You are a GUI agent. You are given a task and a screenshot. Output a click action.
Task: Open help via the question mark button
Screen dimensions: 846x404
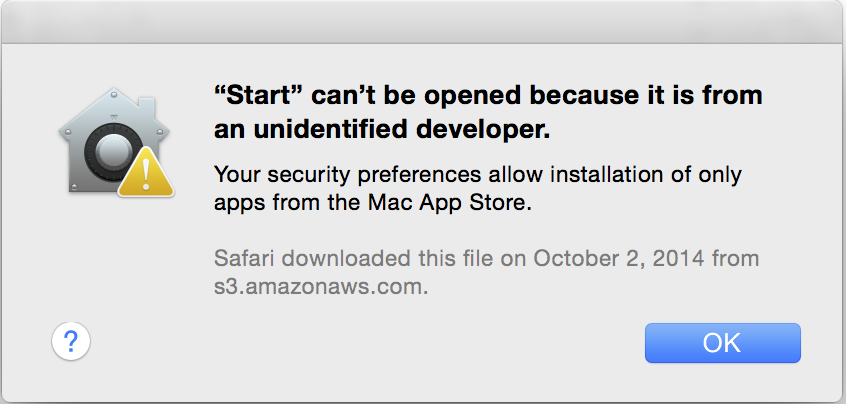[71, 341]
